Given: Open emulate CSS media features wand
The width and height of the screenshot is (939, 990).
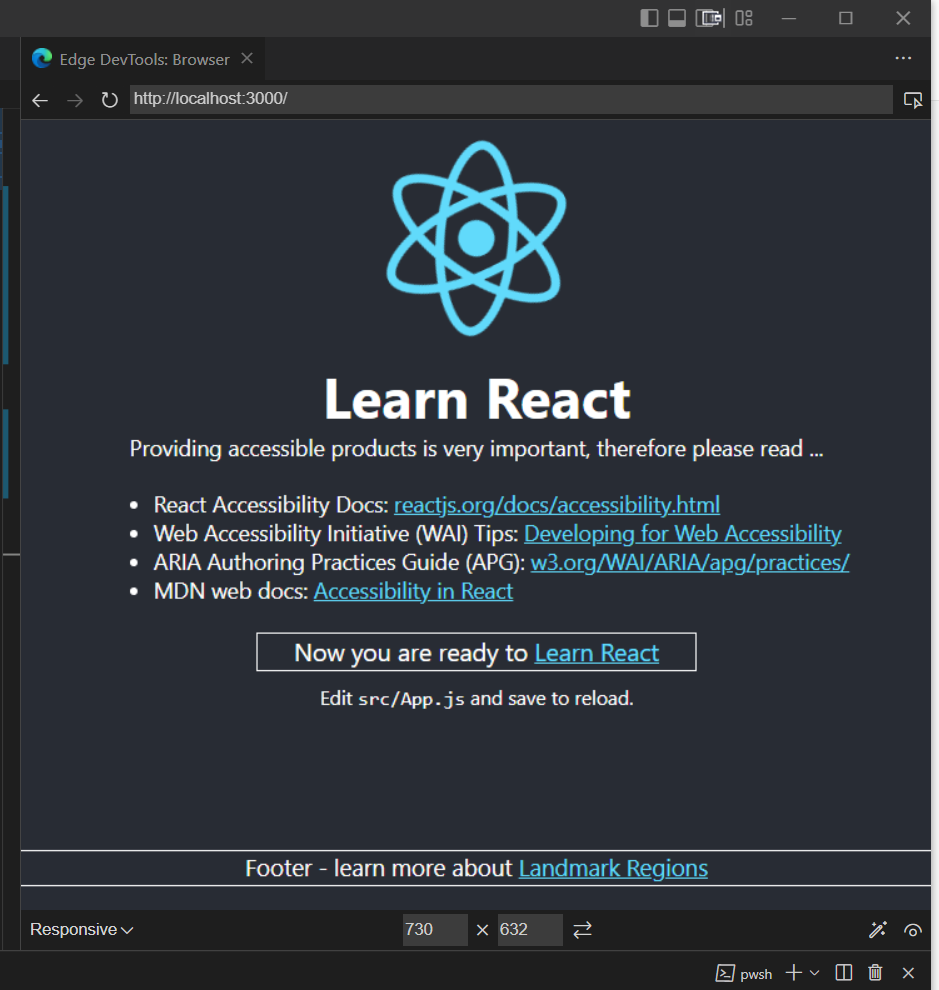Looking at the screenshot, I should point(878,929).
